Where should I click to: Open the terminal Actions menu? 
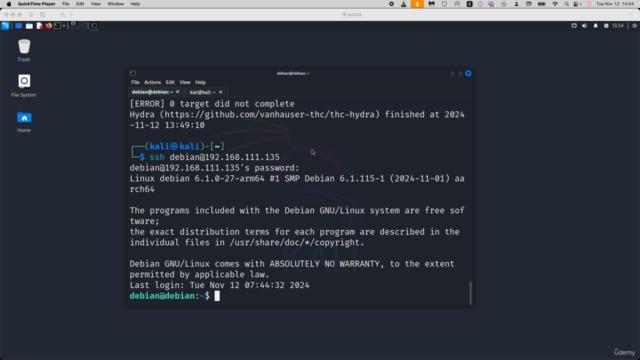tap(152, 82)
